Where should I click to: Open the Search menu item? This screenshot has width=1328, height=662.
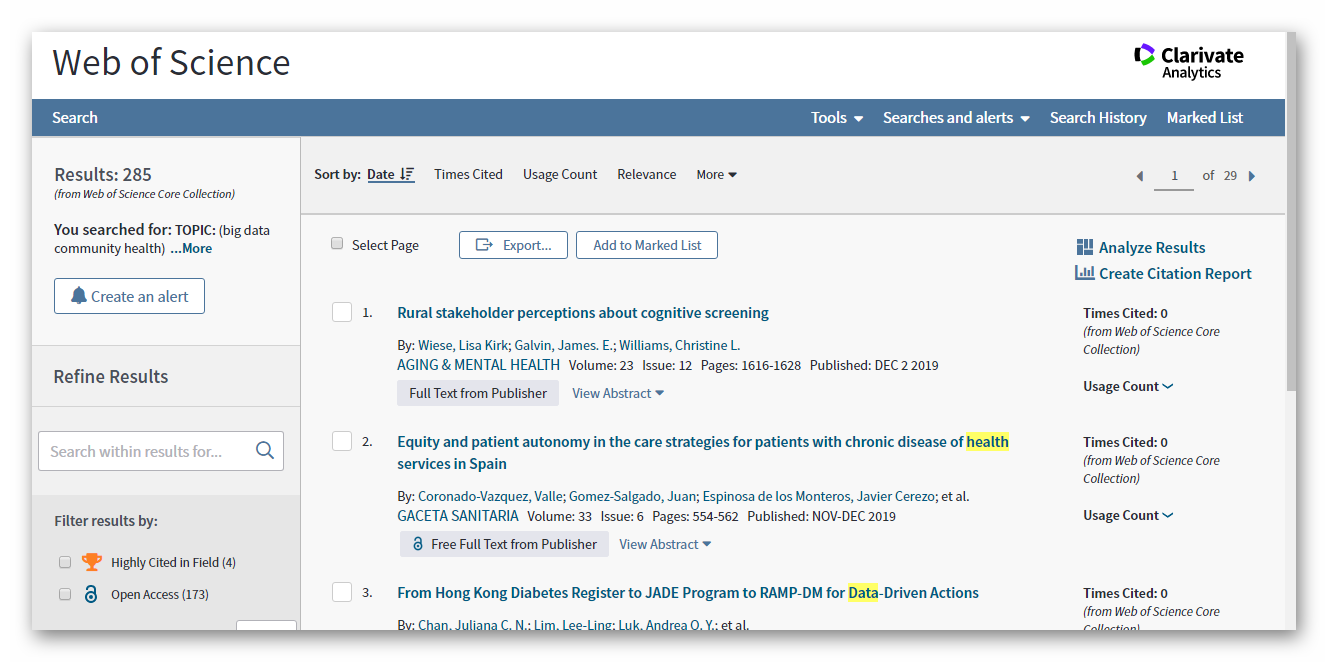point(75,118)
